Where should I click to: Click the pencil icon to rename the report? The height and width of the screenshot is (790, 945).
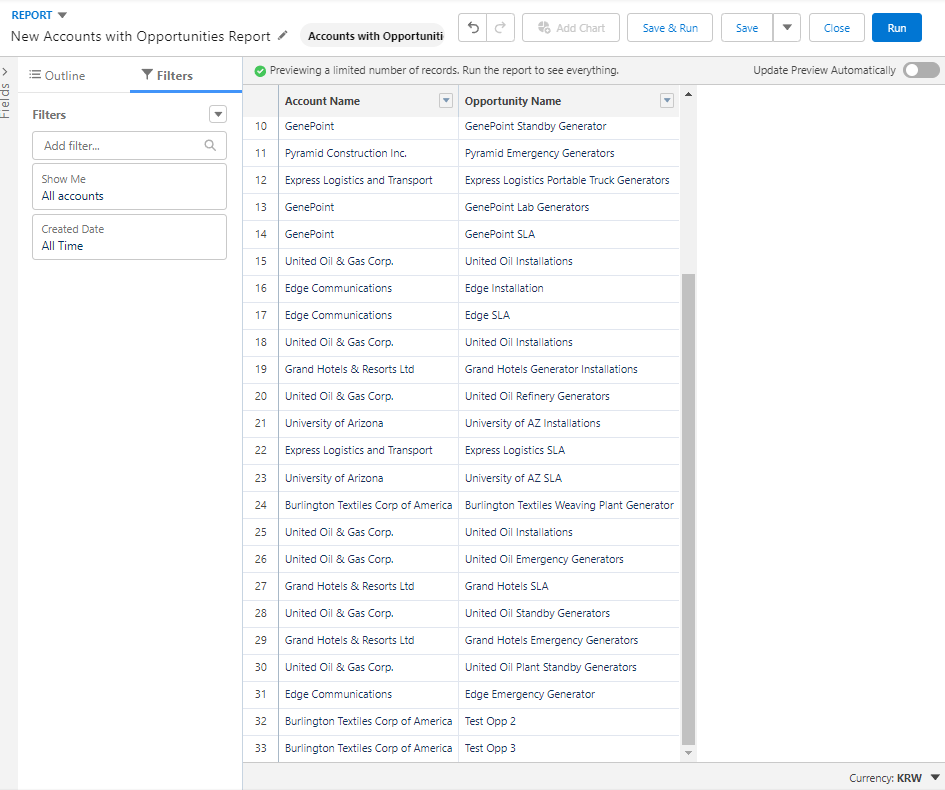[282, 36]
